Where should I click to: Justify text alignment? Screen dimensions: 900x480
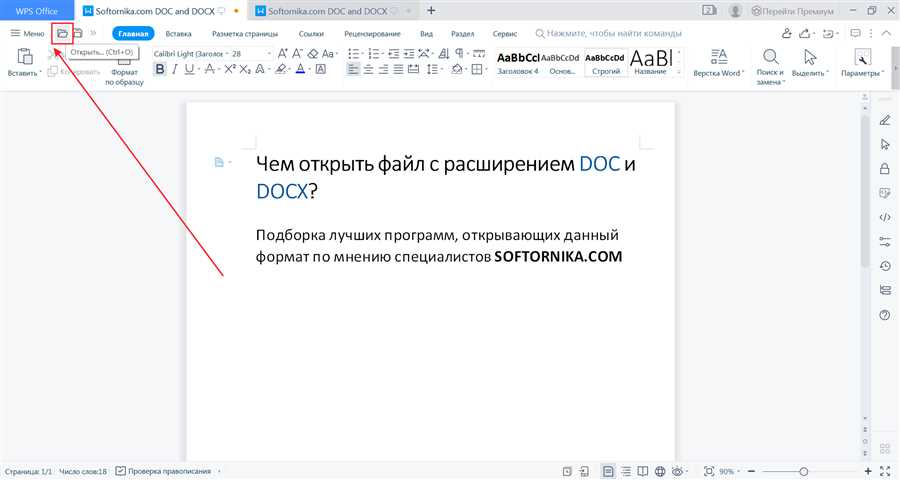coord(398,69)
